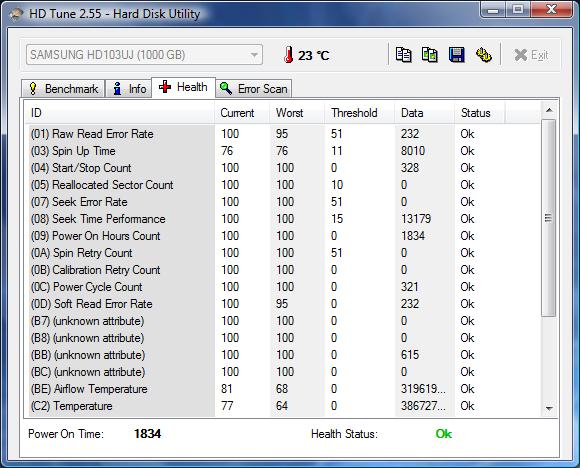This screenshot has height=468, width=580.
Task: Select the (0A) Spin Retry Count row
Action: [x=283, y=253]
